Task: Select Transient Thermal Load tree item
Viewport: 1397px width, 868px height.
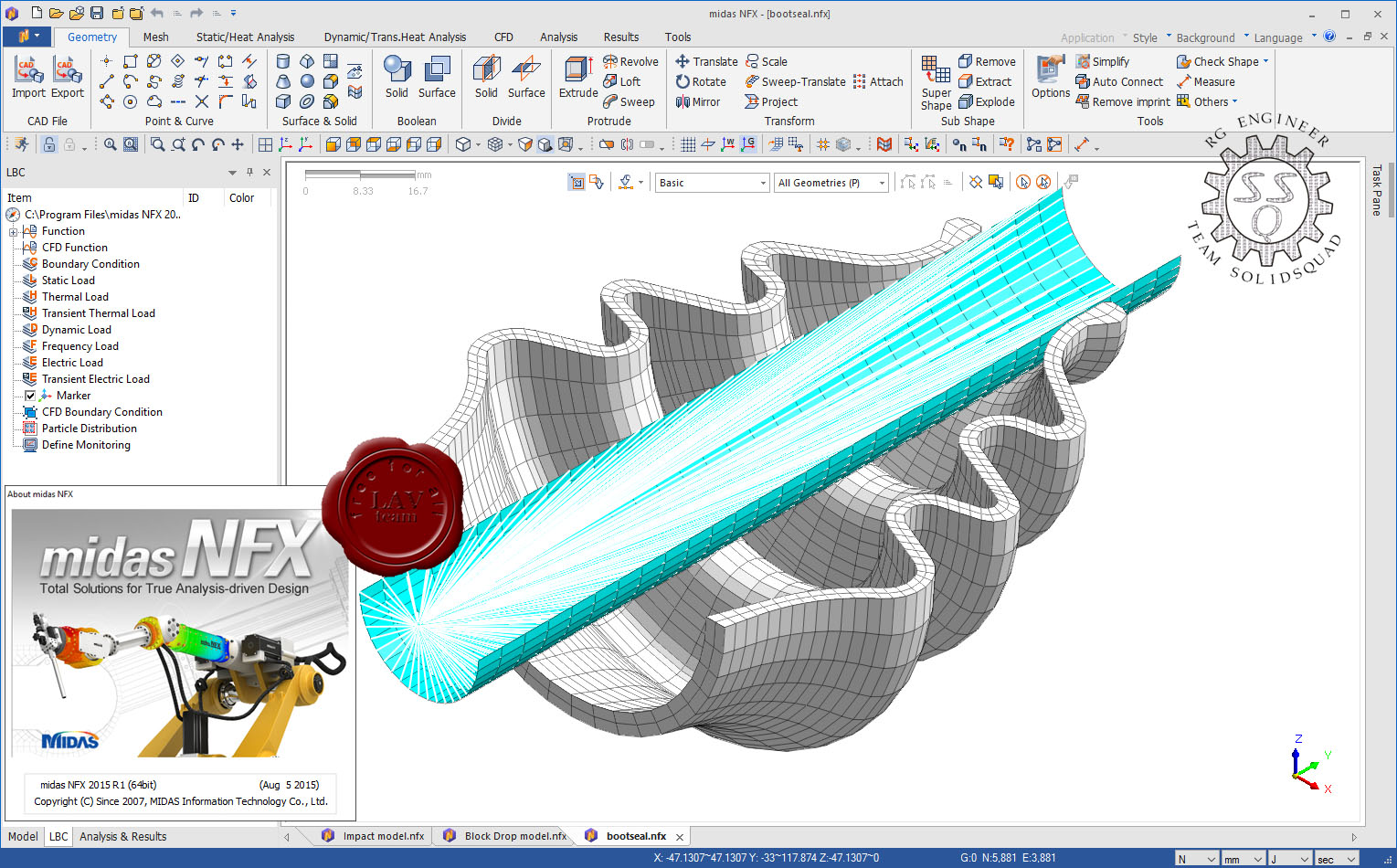Action: coord(98,313)
